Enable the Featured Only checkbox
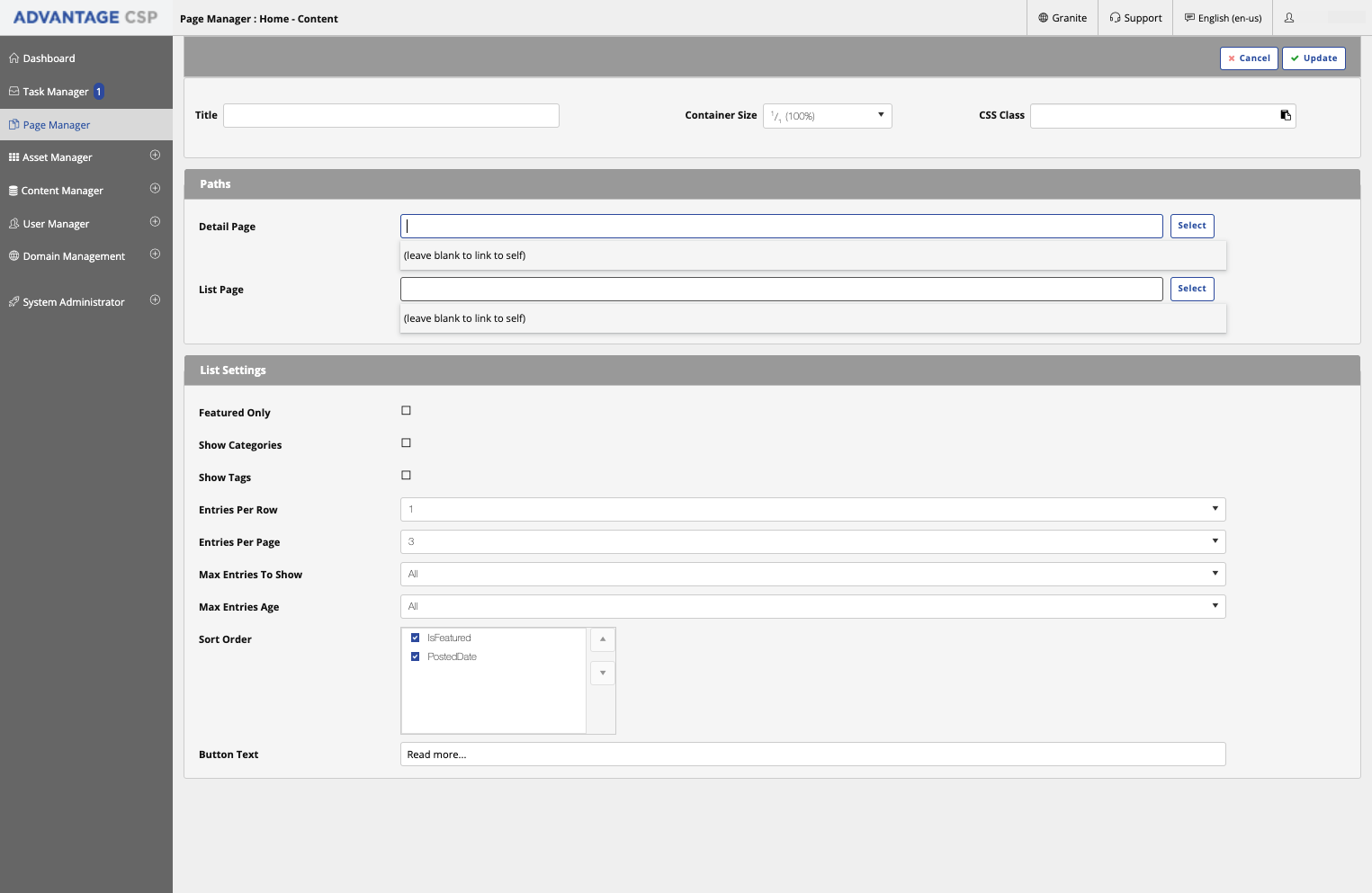1372x893 pixels. point(406,411)
